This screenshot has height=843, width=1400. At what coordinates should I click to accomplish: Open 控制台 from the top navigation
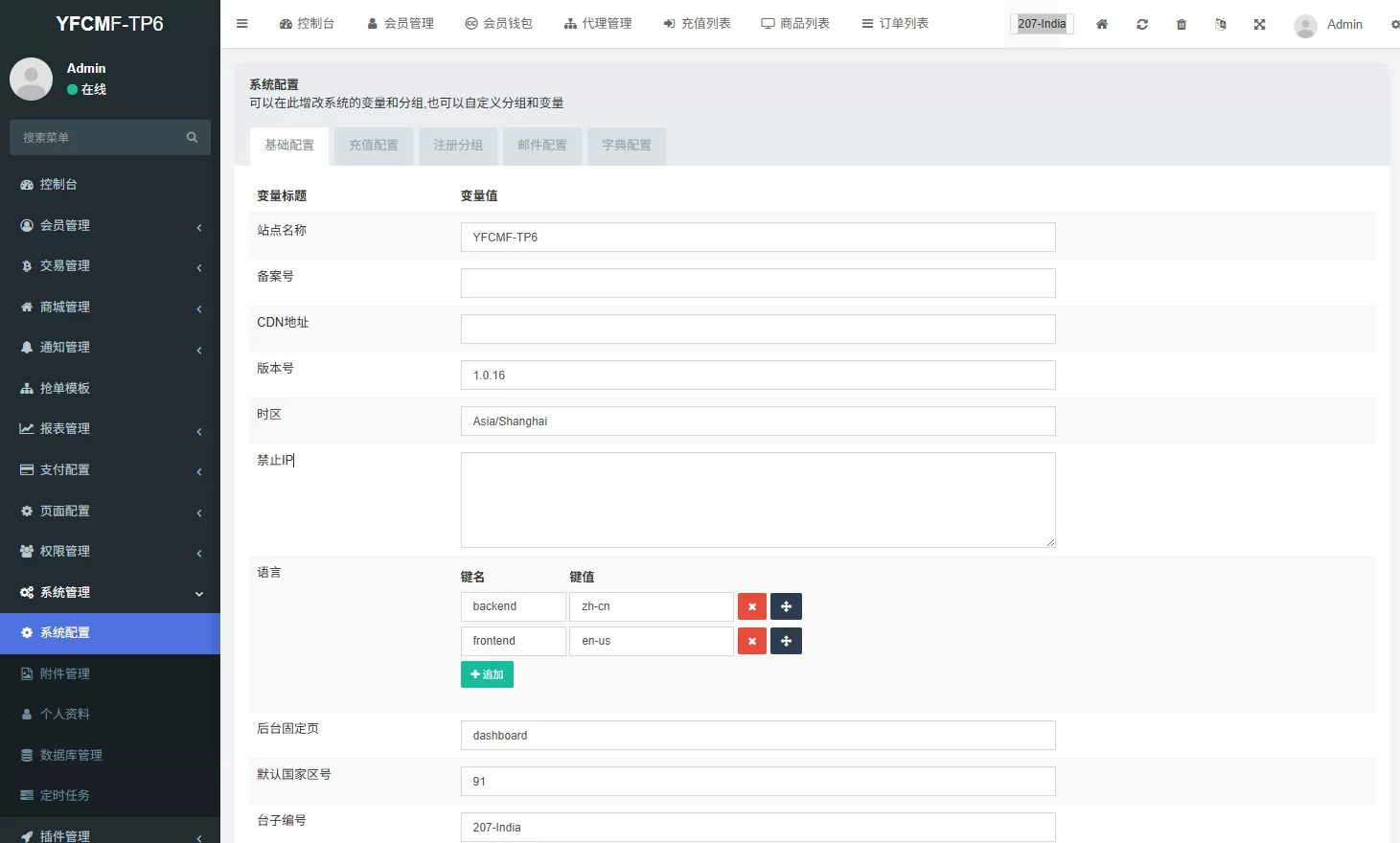click(x=307, y=22)
